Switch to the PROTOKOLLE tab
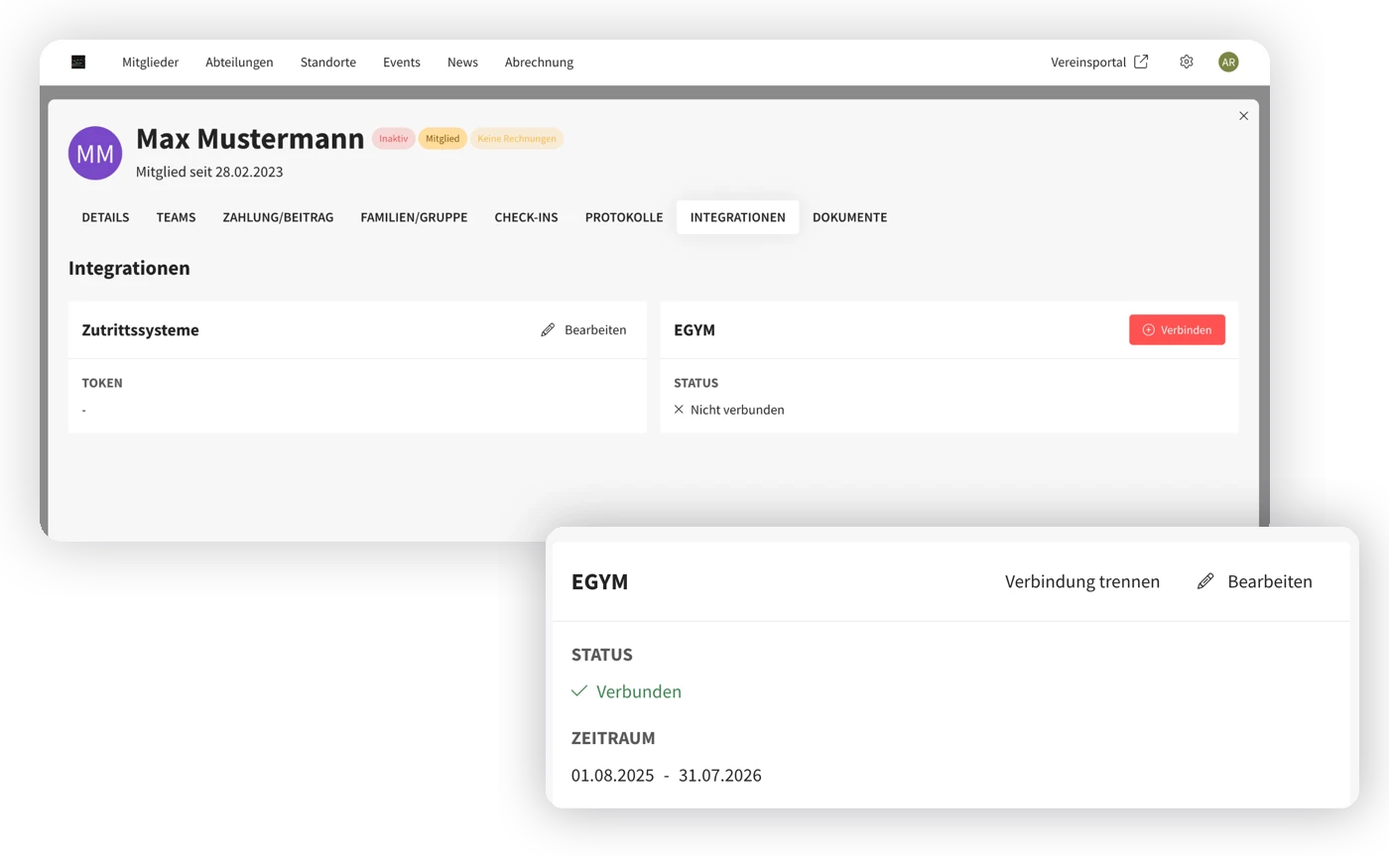 coord(624,217)
